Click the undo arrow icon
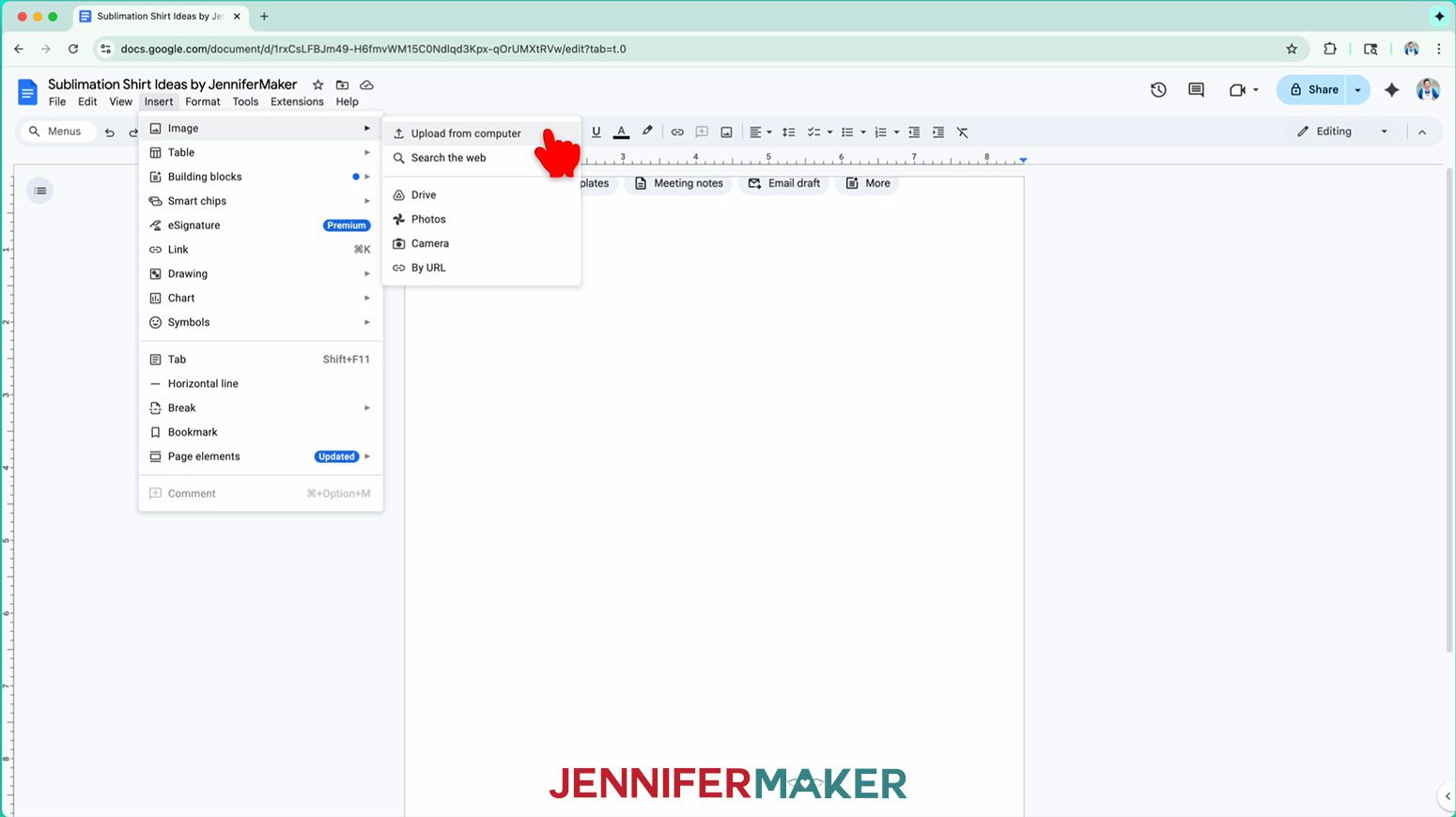Screen dimensions: 1456x817 pyautogui.click(x=110, y=132)
